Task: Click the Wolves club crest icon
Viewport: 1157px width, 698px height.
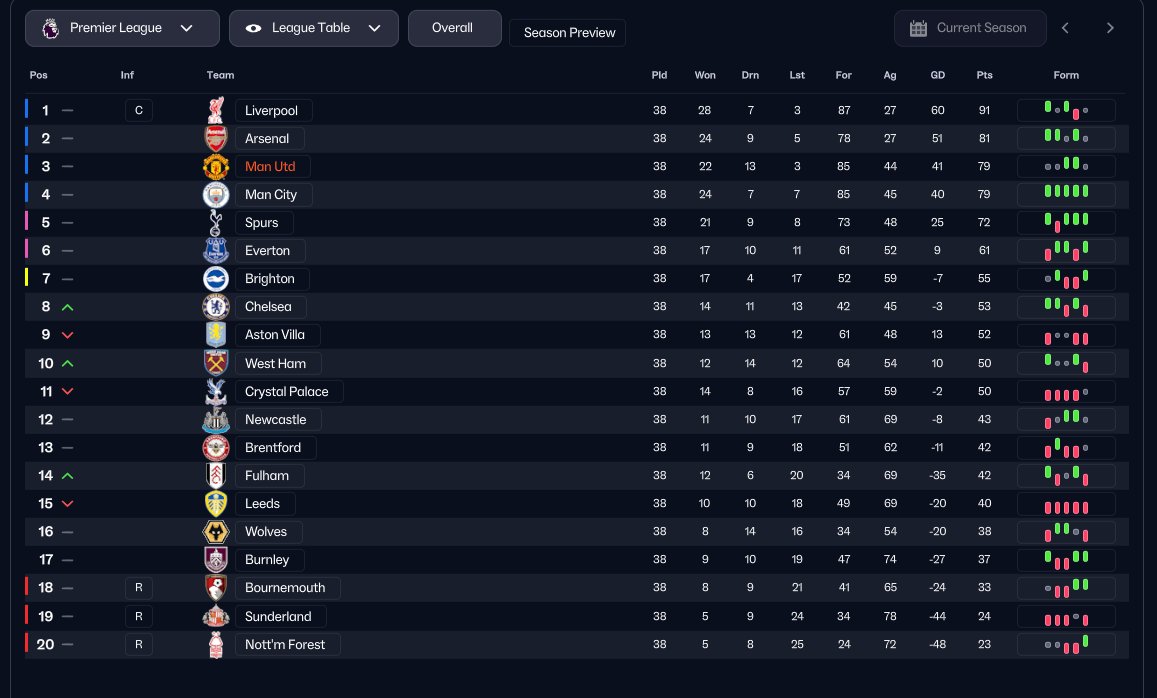Action: tap(216, 531)
